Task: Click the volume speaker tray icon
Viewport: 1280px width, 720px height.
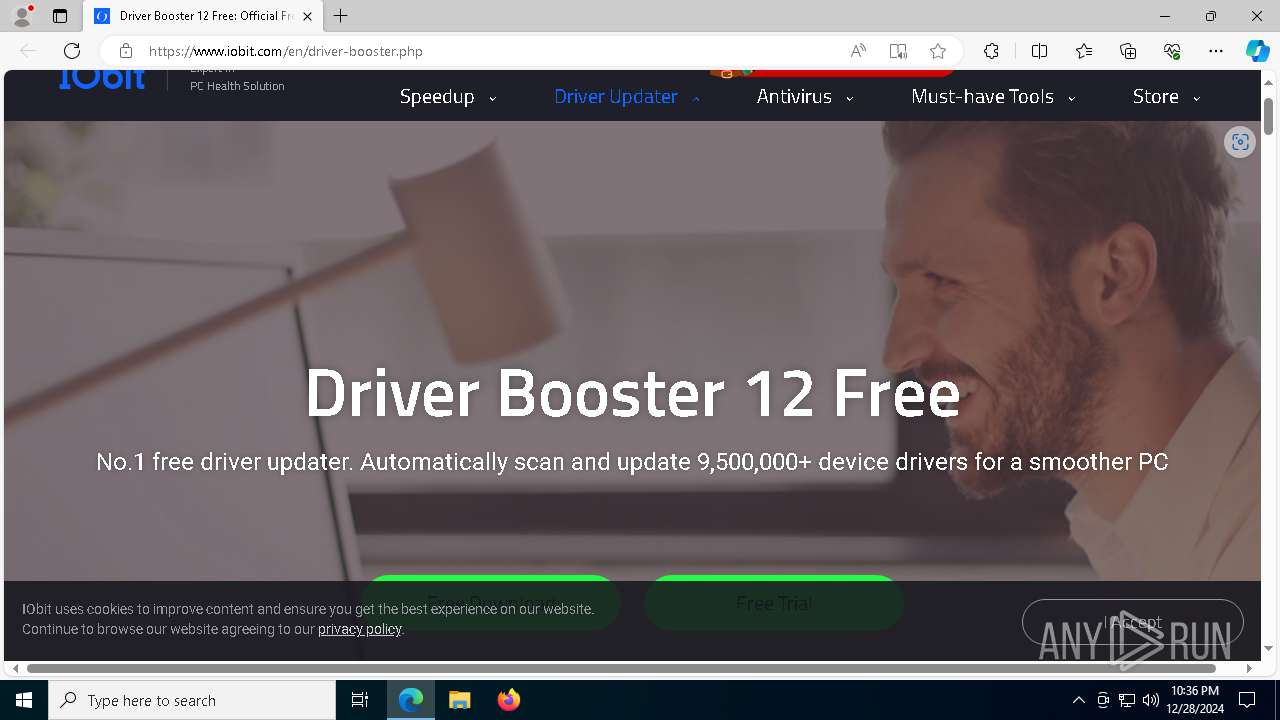Action: [x=1151, y=700]
